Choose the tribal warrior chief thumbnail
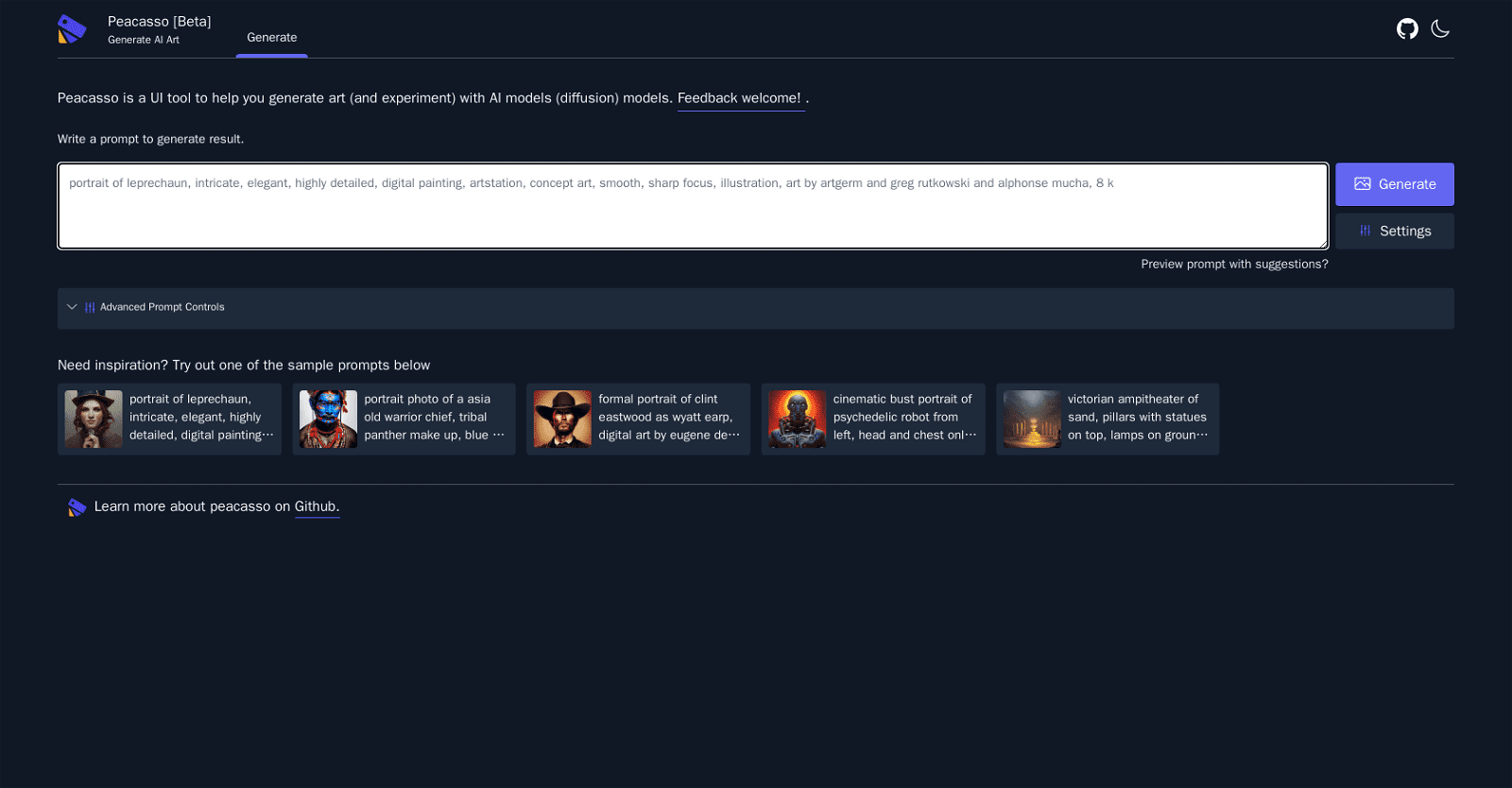 tap(328, 419)
